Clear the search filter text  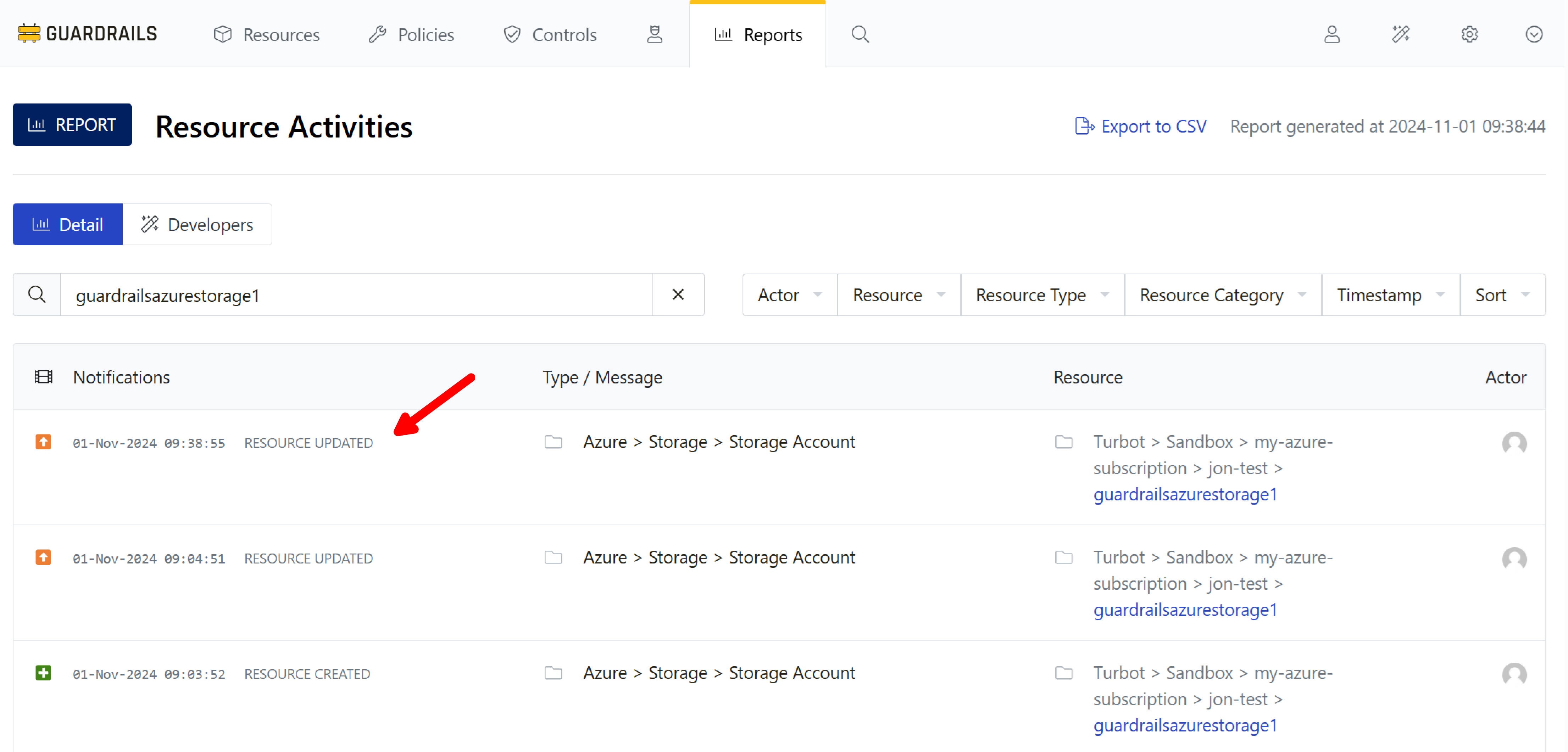coord(678,294)
